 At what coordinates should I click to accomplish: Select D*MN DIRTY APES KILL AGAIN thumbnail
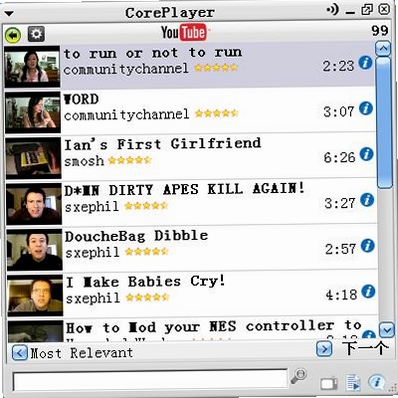pyautogui.click(x=34, y=204)
